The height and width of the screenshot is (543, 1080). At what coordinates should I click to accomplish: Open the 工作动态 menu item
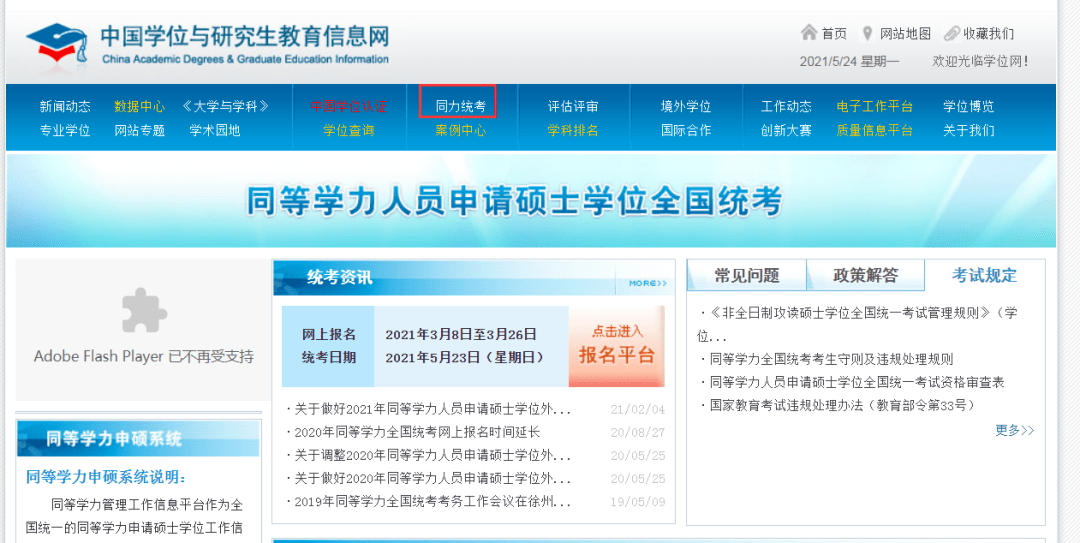787,107
